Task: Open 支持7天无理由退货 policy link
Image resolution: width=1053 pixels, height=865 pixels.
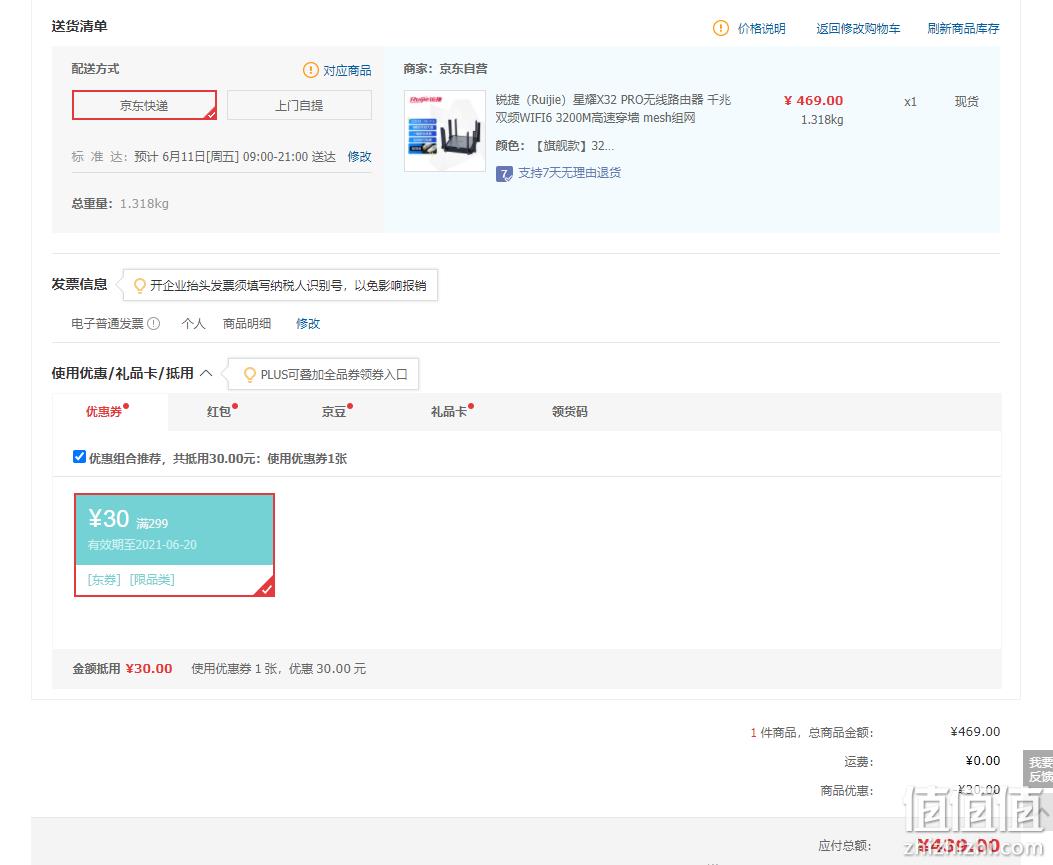Action: pyautogui.click(x=569, y=173)
